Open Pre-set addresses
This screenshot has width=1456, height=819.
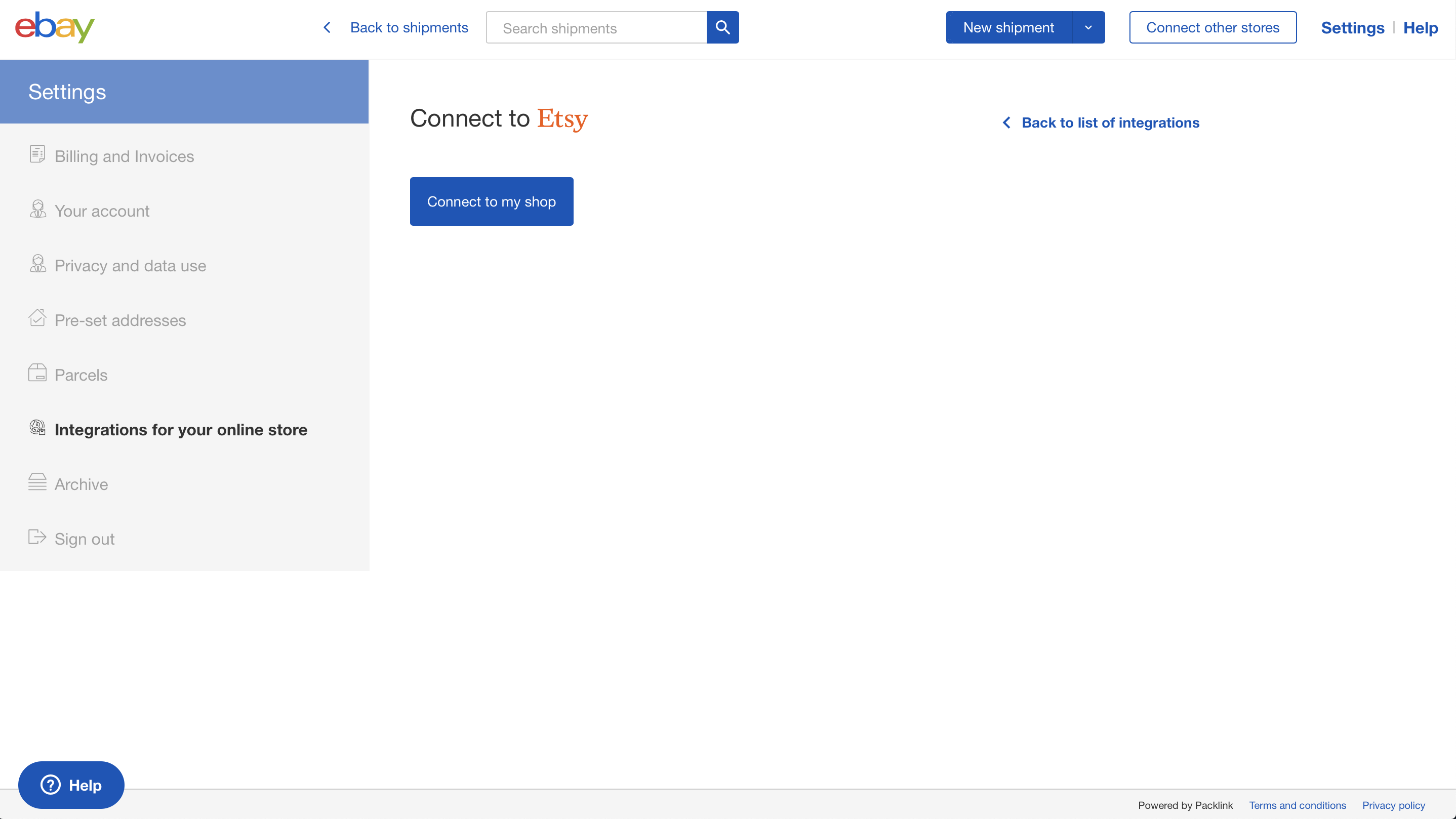[120, 320]
